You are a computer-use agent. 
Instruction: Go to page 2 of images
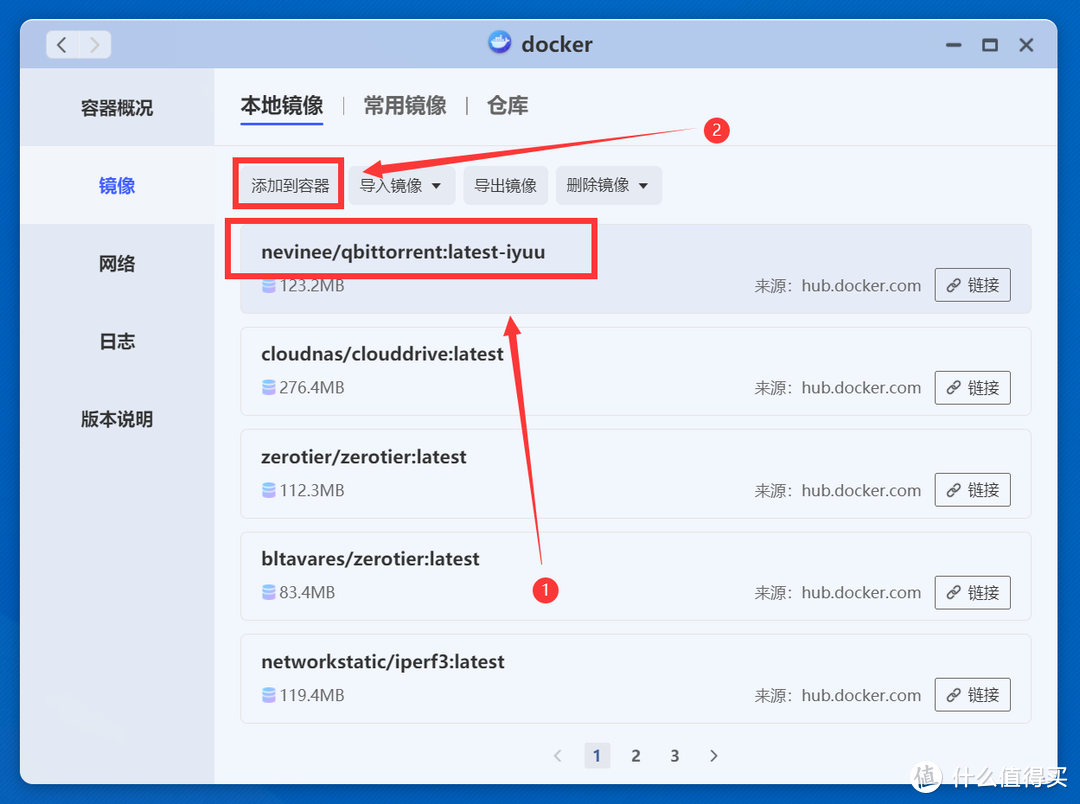pyautogui.click(x=636, y=756)
